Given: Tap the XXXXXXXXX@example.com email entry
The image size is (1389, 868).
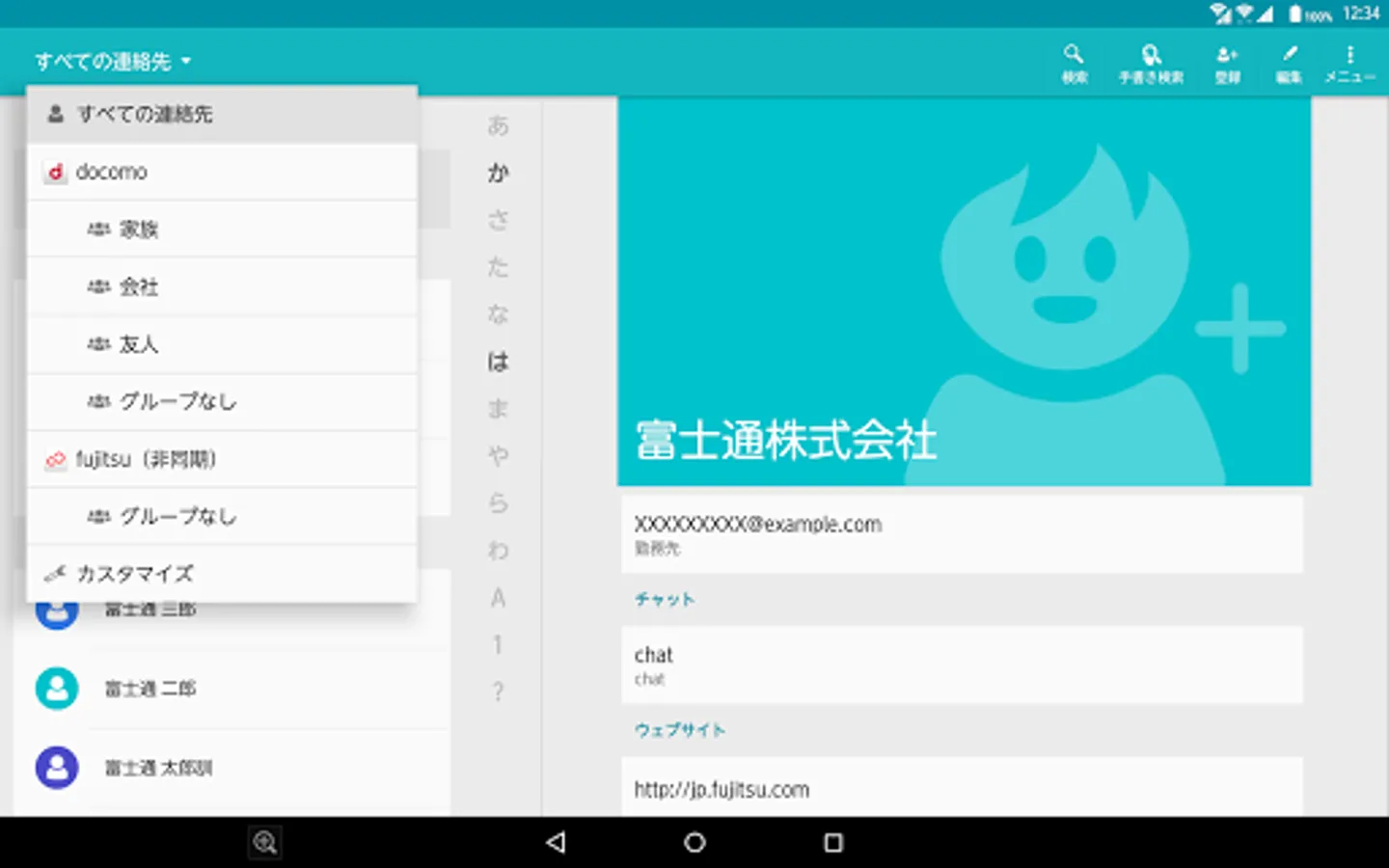Looking at the screenshot, I should tap(962, 534).
